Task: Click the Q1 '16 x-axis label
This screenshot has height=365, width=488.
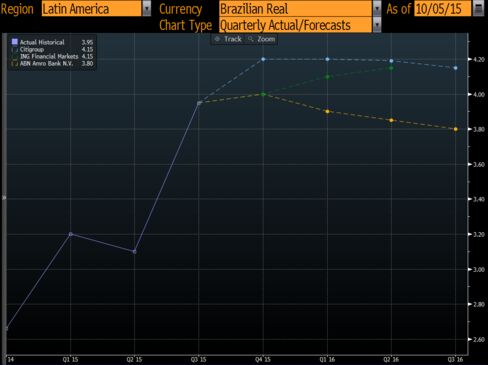Action: point(327,360)
